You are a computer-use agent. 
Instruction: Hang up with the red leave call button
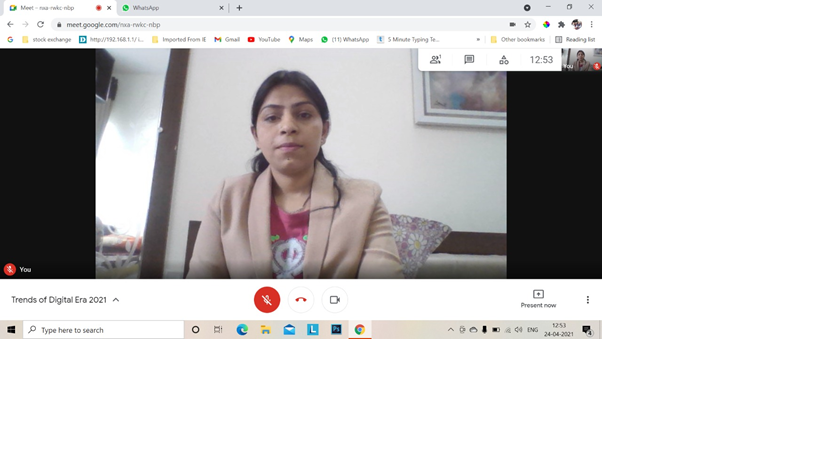tap(301, 300)
